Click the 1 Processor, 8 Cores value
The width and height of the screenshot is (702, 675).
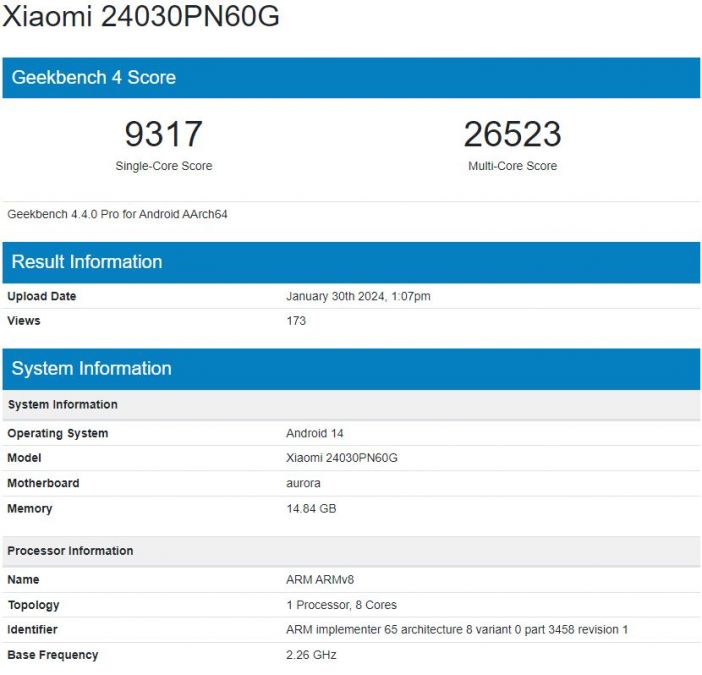click(342, 605)
